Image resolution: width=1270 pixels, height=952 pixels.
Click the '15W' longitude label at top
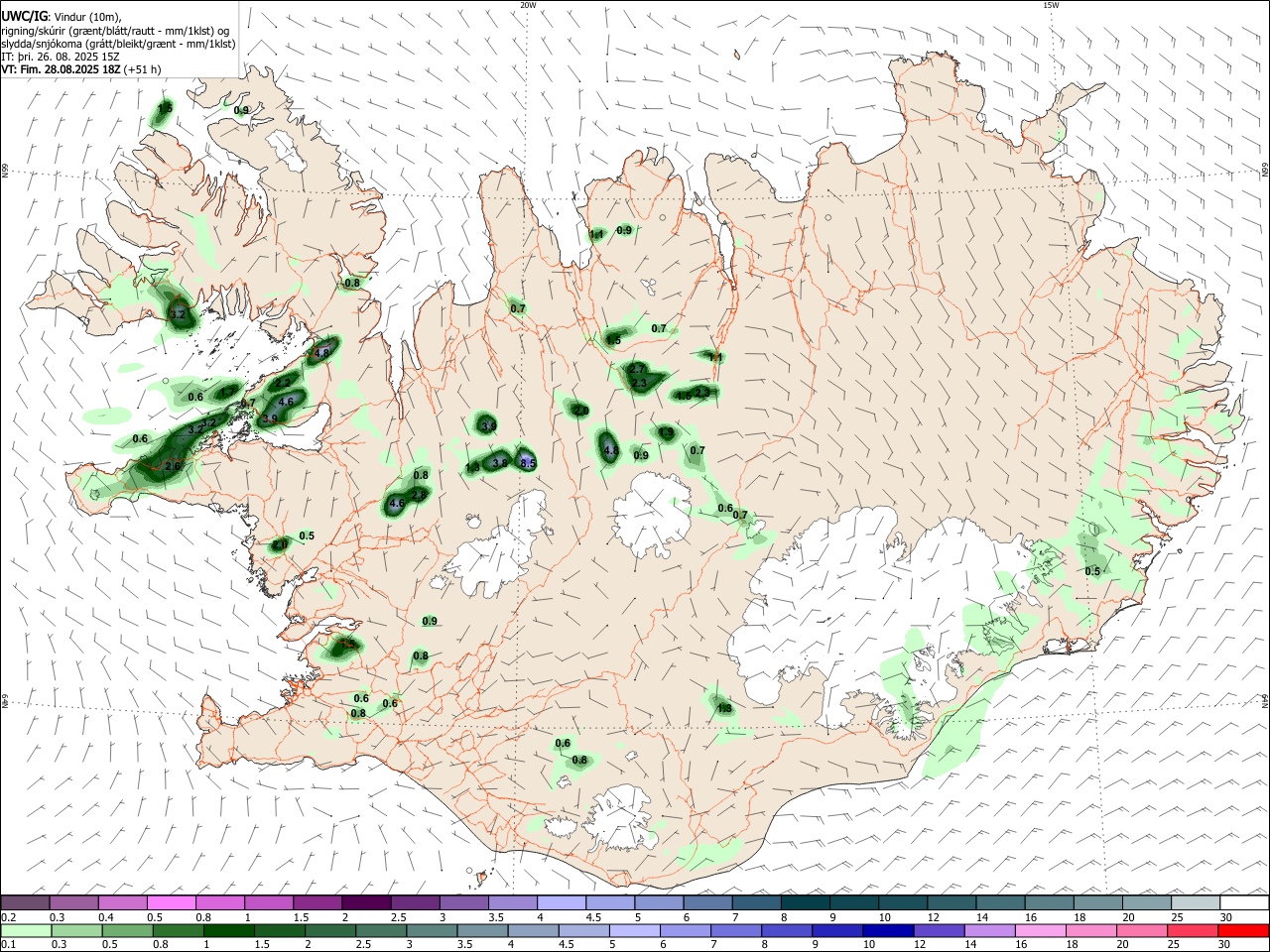click(1050, 5)
